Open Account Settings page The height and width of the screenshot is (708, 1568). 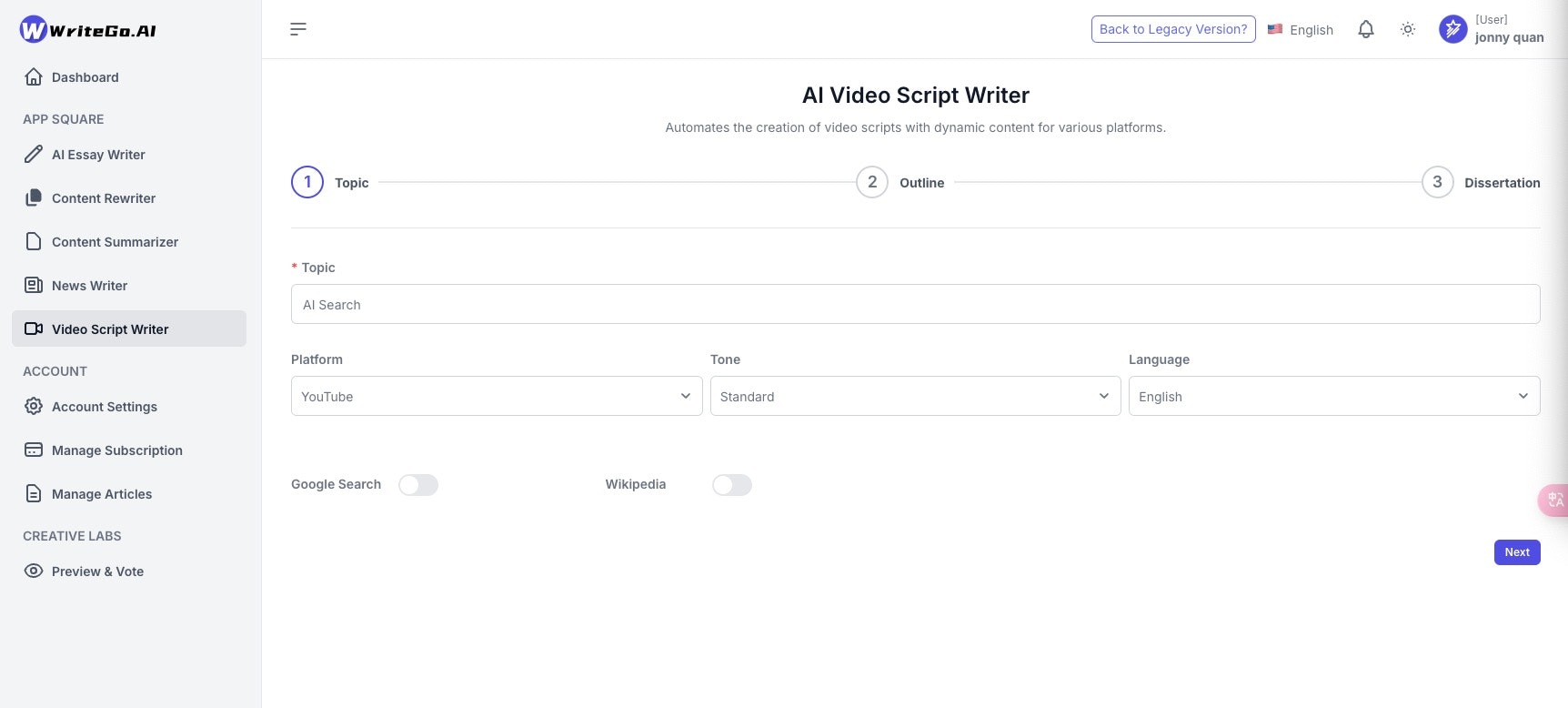click(x=129, y=407)
